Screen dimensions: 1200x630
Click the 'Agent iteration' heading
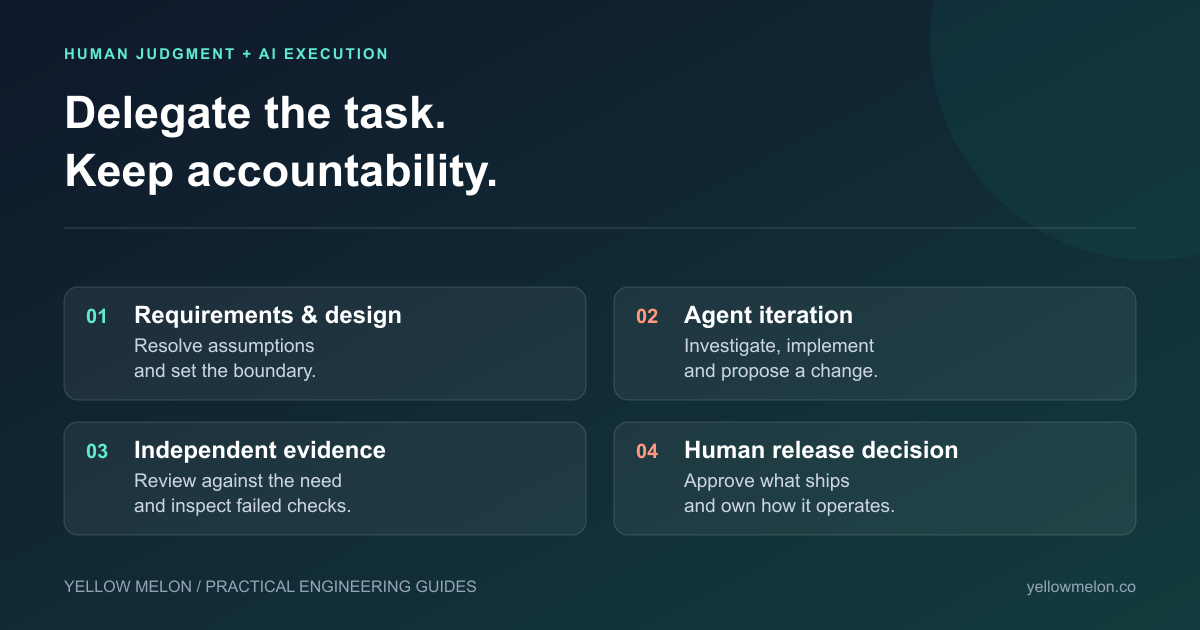[x=768, y=315]
